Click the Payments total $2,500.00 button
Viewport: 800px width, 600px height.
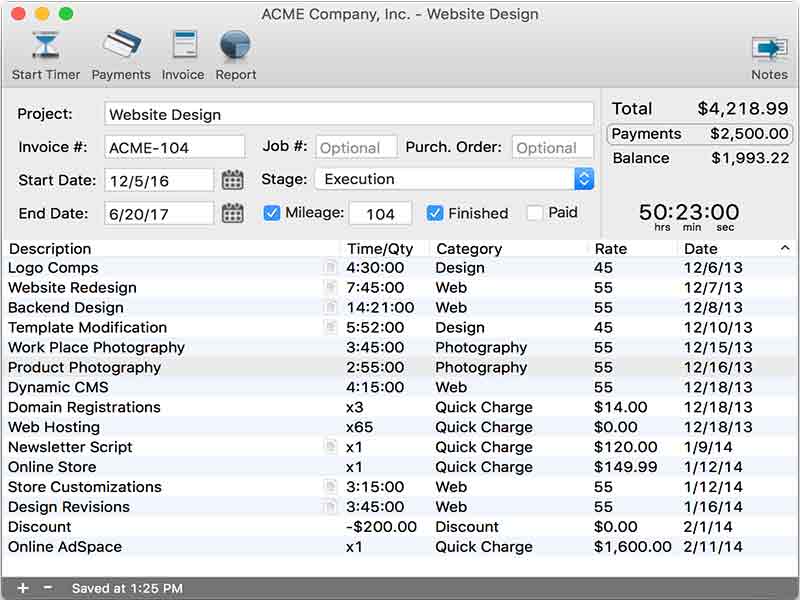(700, 134)
